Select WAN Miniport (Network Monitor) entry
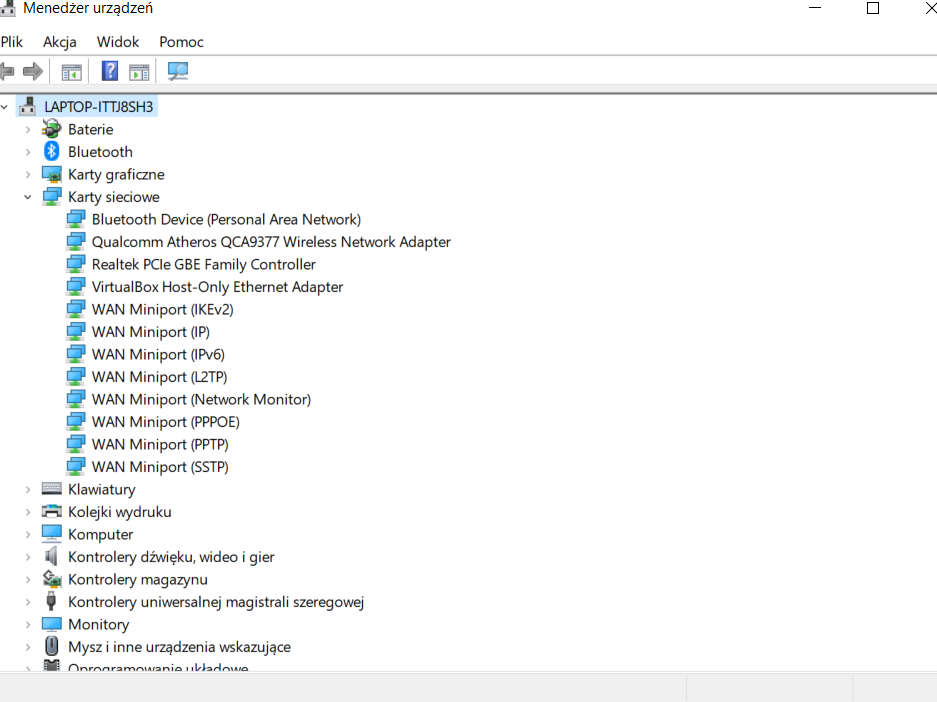Viewport: 937px width, 702px height. click(201, 399)
